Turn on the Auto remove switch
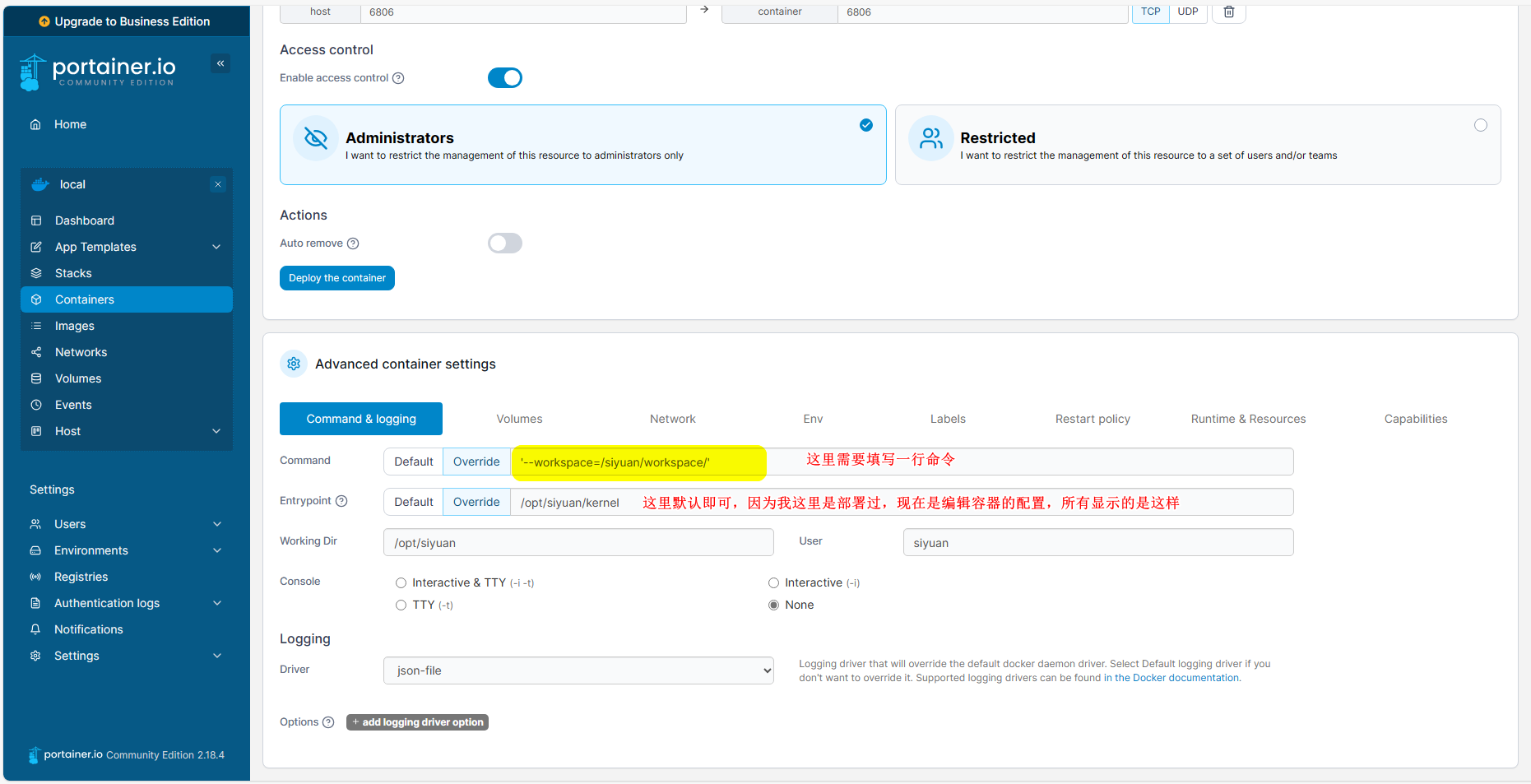The image size is (1531, 784). pyautogui.click(x=504, y=244)
